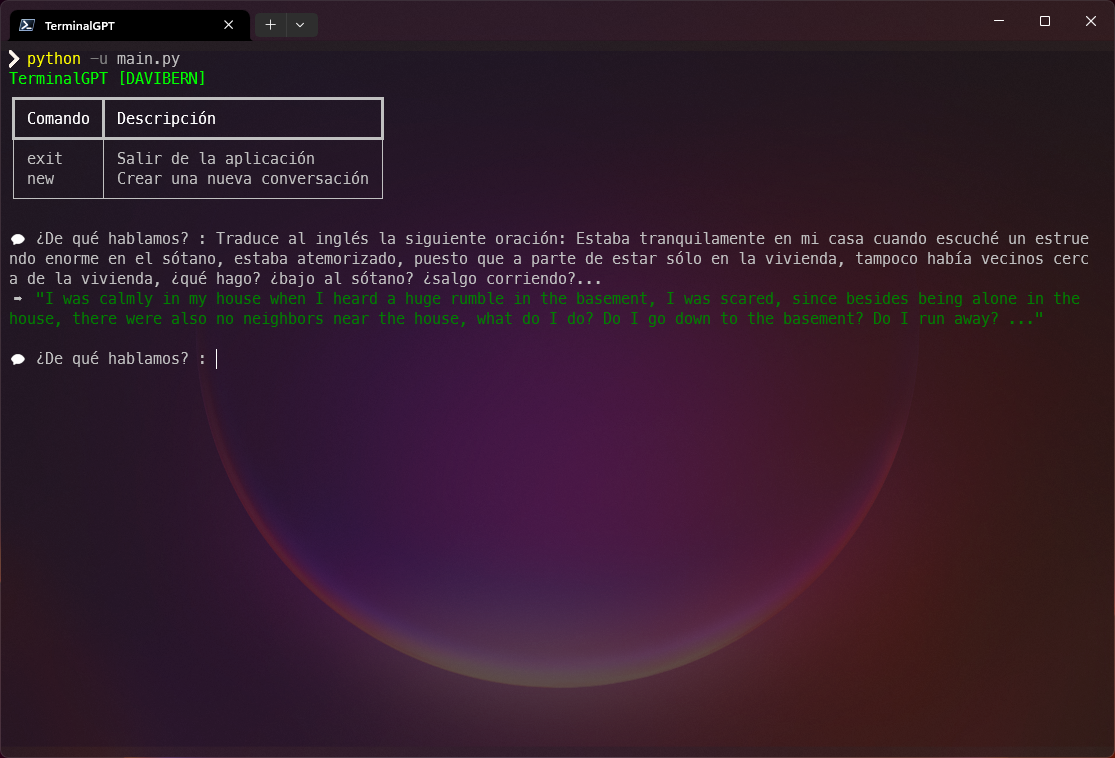Click the green arrow icon before the English translation
This screenshot has width=1115, height=758.
click(17, 298)
